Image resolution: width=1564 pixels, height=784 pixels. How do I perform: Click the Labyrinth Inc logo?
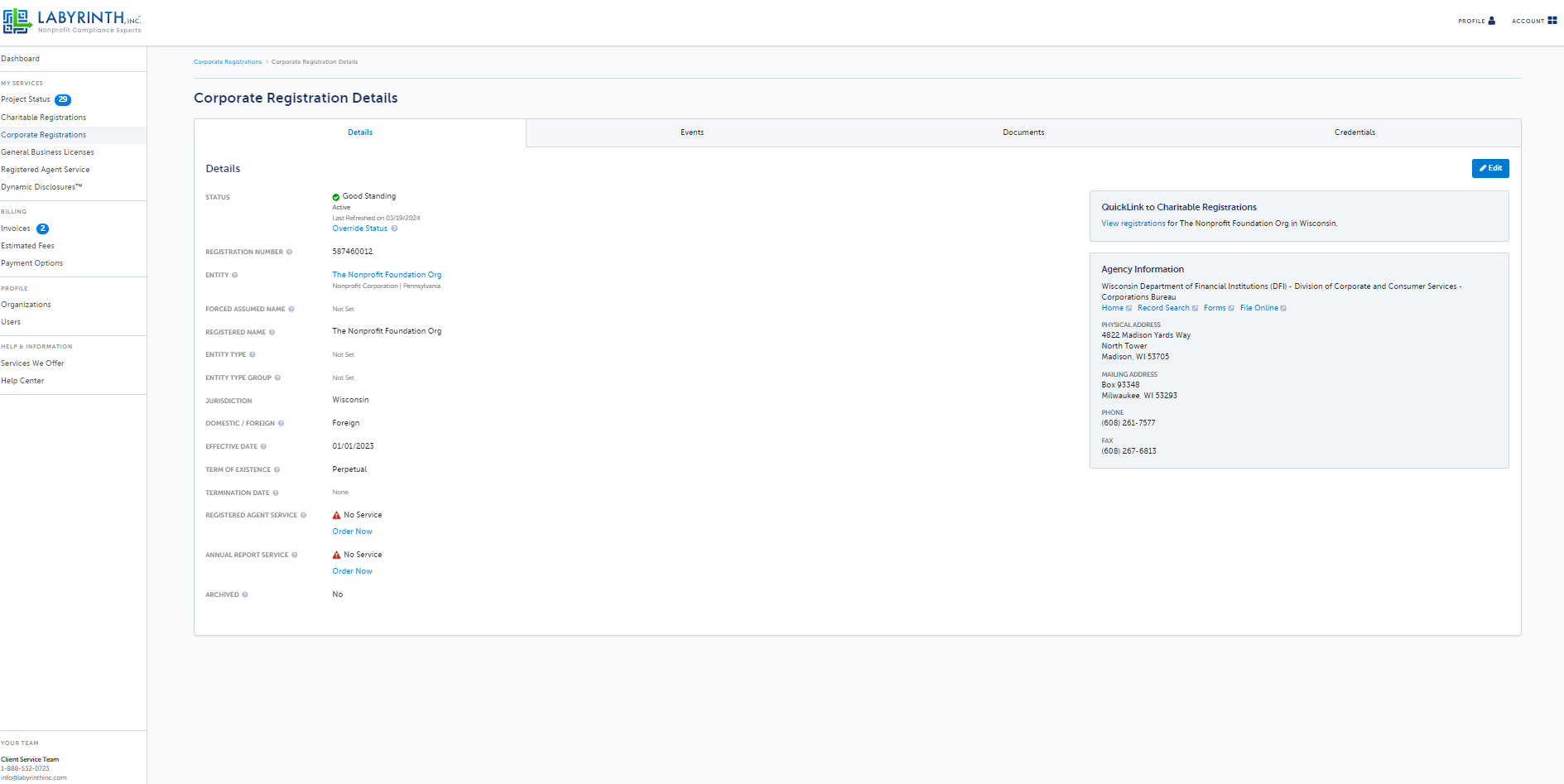[x=72, y=22]
